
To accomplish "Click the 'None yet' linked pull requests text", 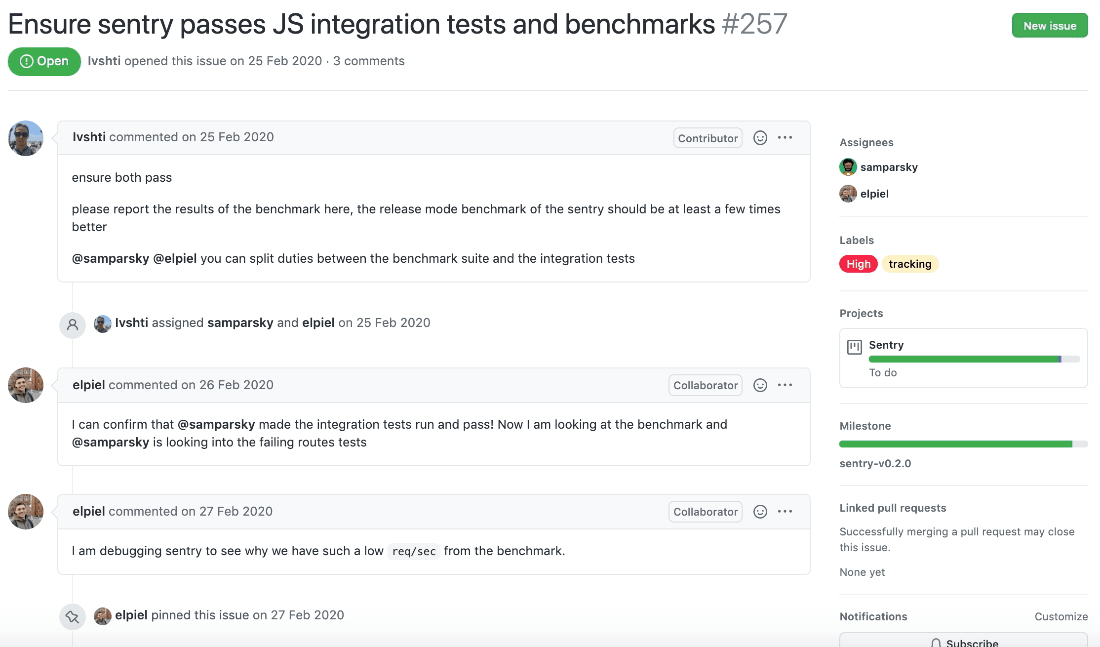I will (x=862, y=572).
